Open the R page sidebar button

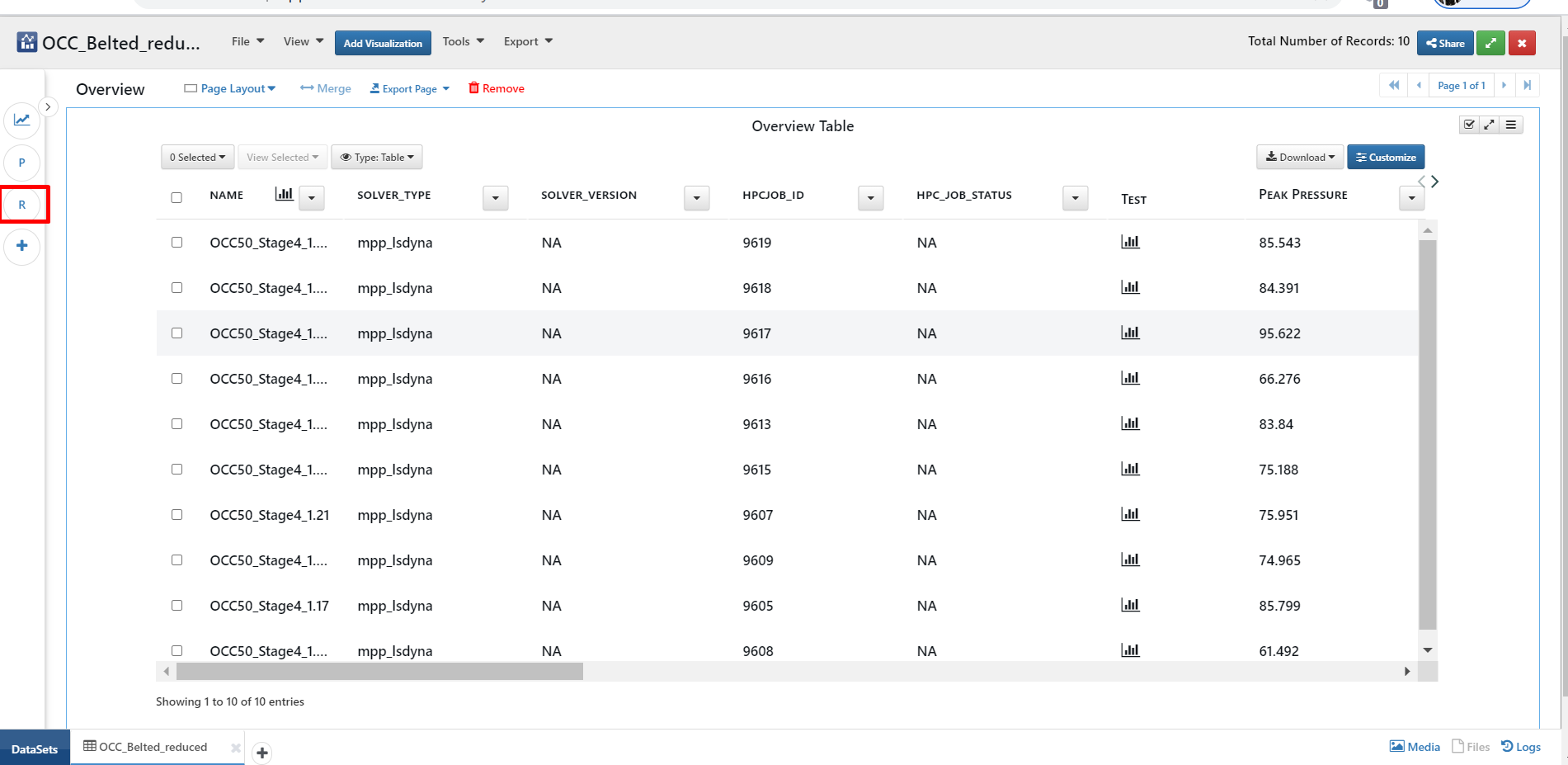click(22, 205)
